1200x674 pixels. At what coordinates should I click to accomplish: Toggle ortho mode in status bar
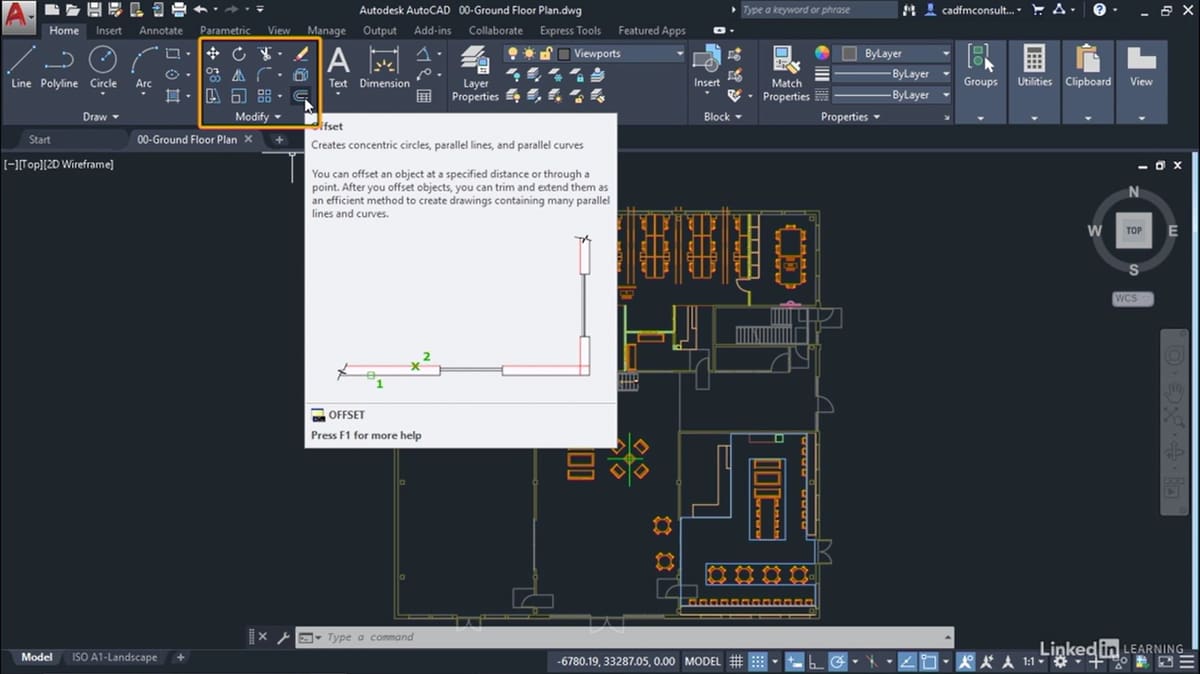point(818,661)
